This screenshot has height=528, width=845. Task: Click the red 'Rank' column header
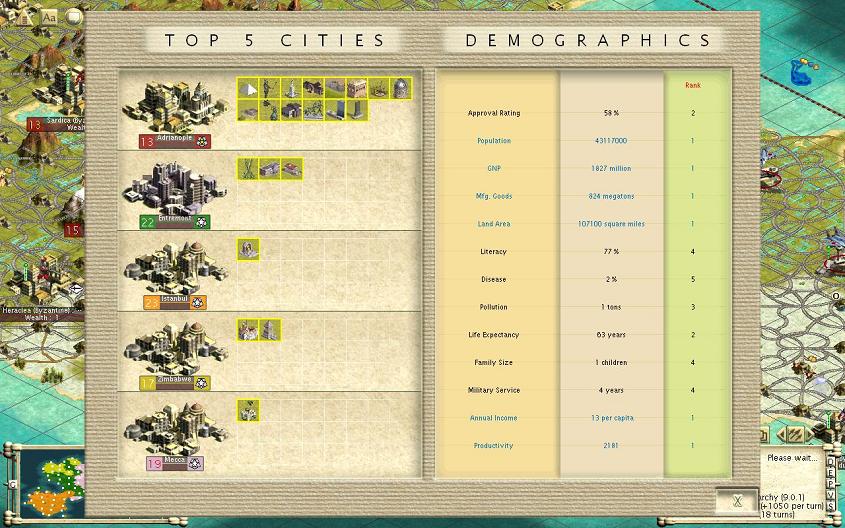pos(693,85)
